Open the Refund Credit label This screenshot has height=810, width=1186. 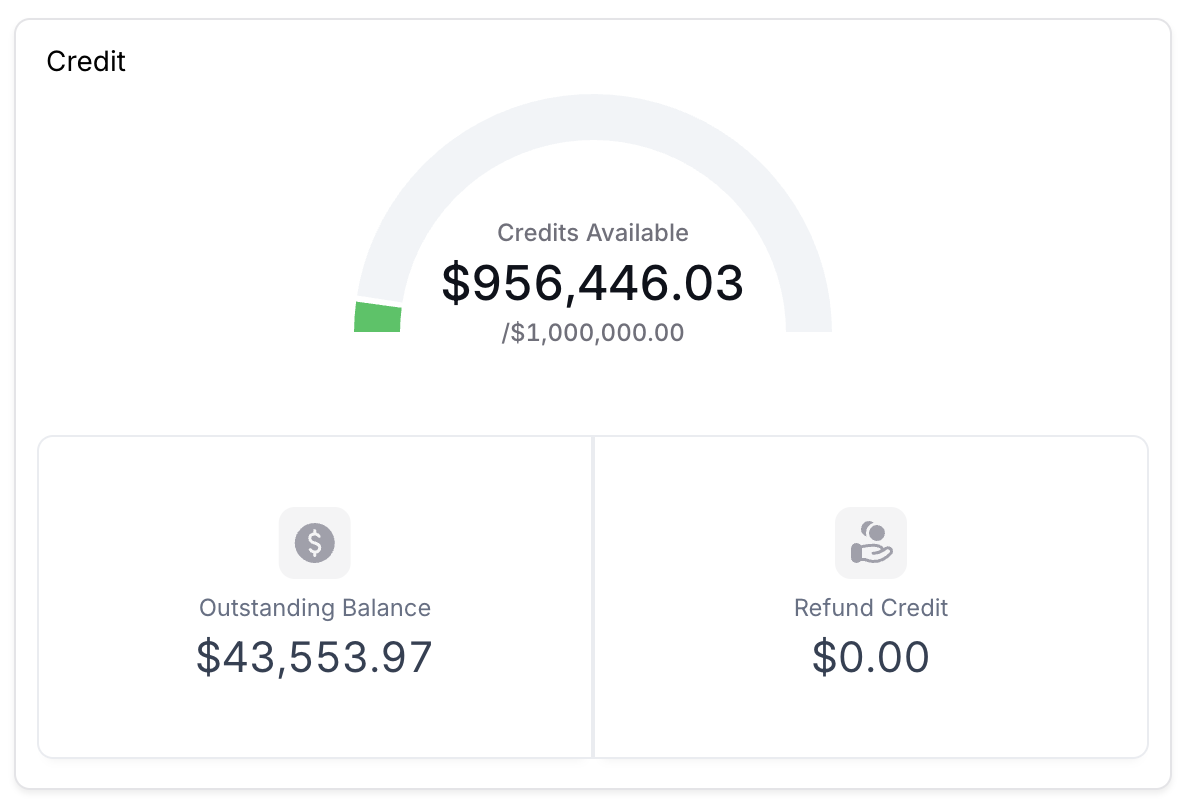tap(870, 607)
